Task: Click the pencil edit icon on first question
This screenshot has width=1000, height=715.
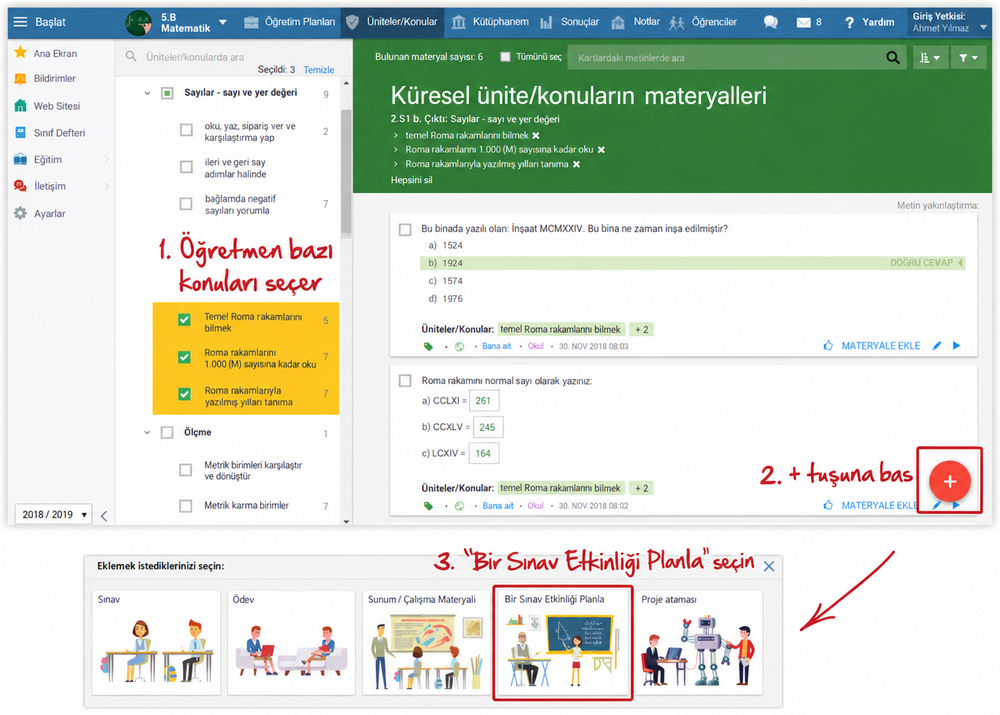Action: point(936,346)
